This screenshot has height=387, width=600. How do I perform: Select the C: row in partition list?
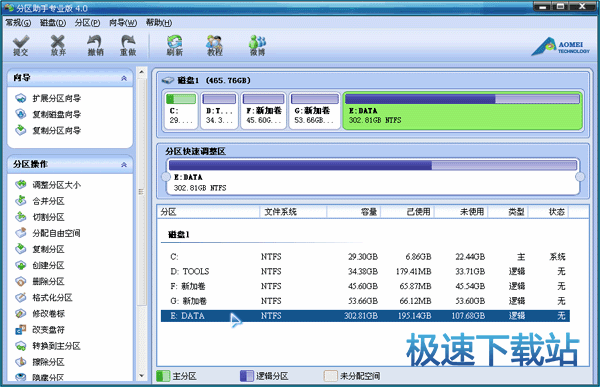click(365, 256)
